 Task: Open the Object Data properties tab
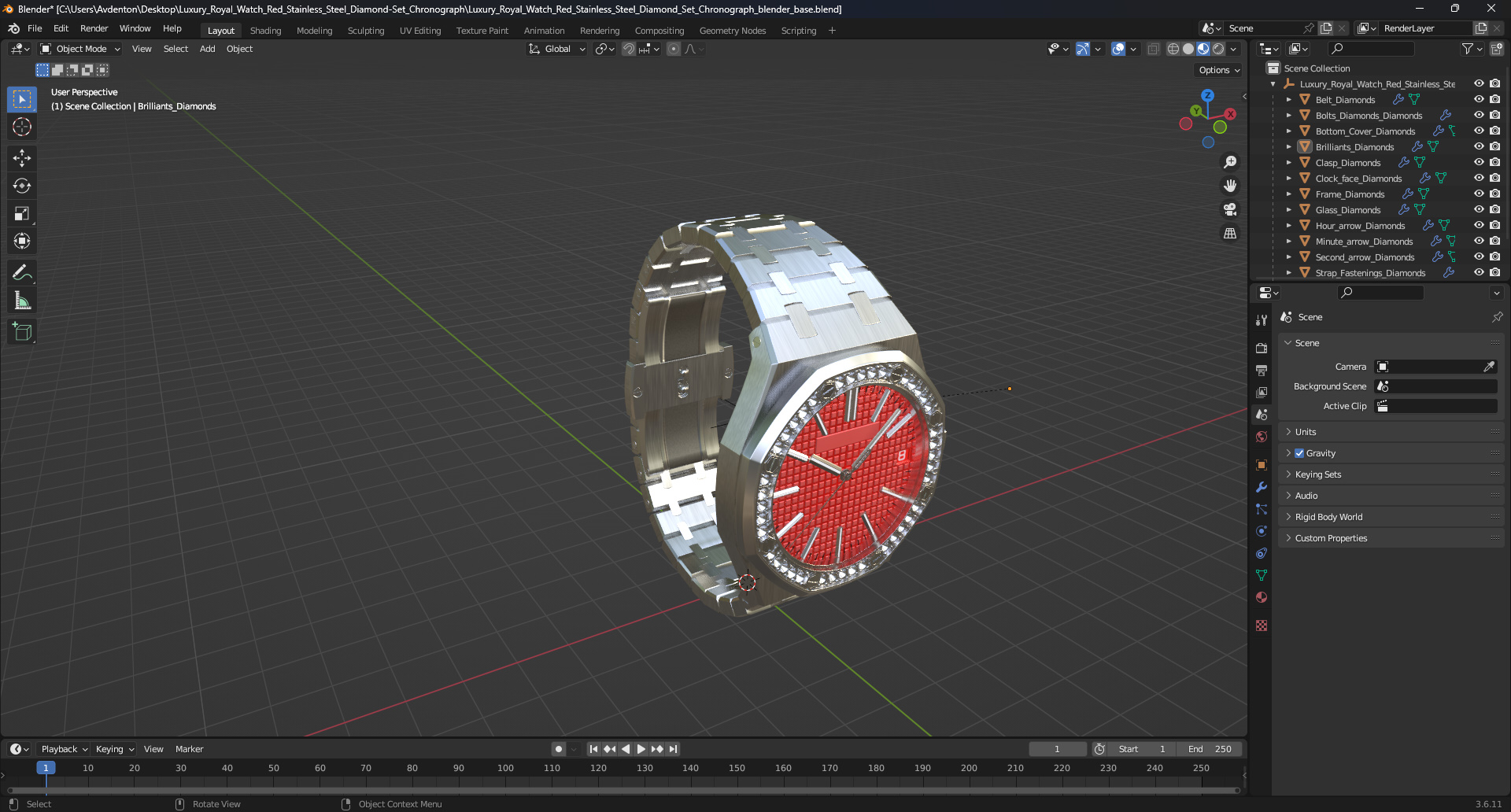1262,575
